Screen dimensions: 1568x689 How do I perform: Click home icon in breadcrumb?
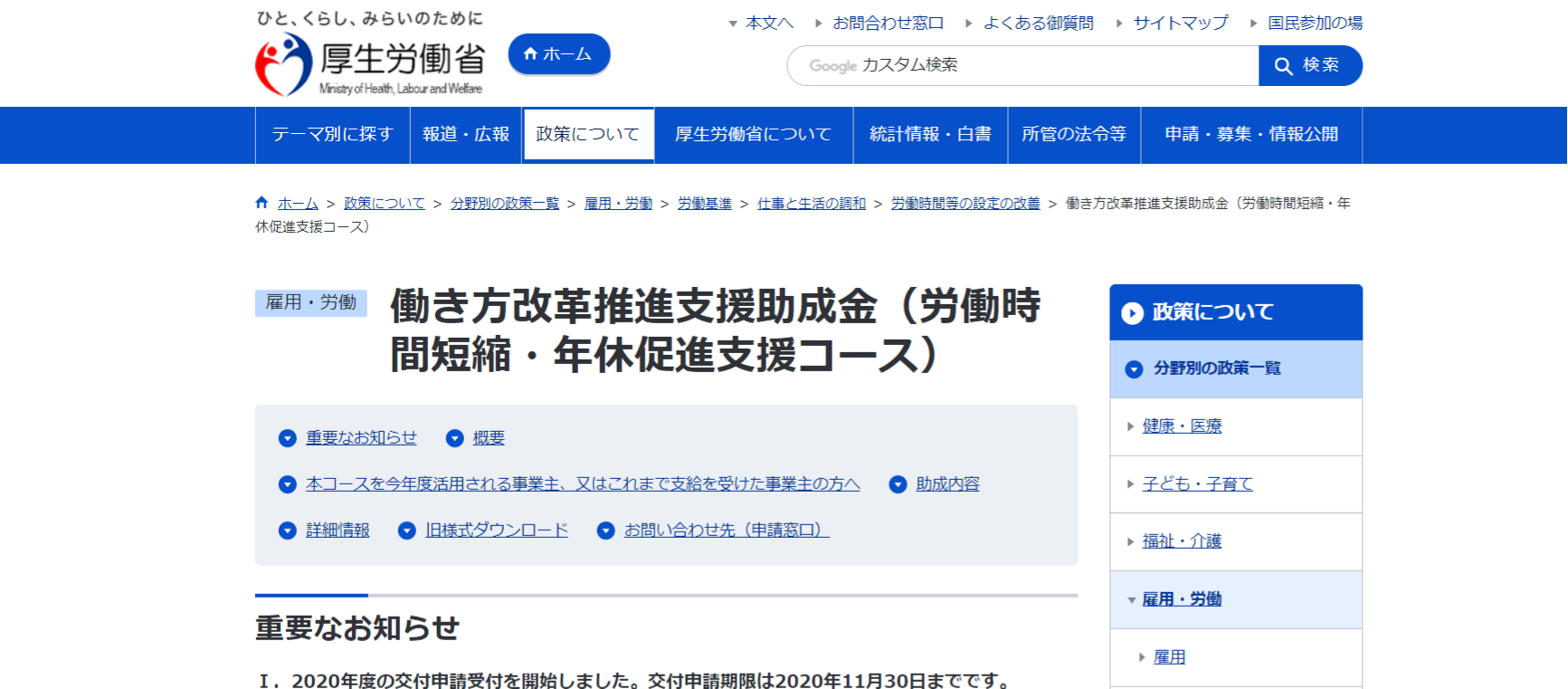(x=261, y=203)
